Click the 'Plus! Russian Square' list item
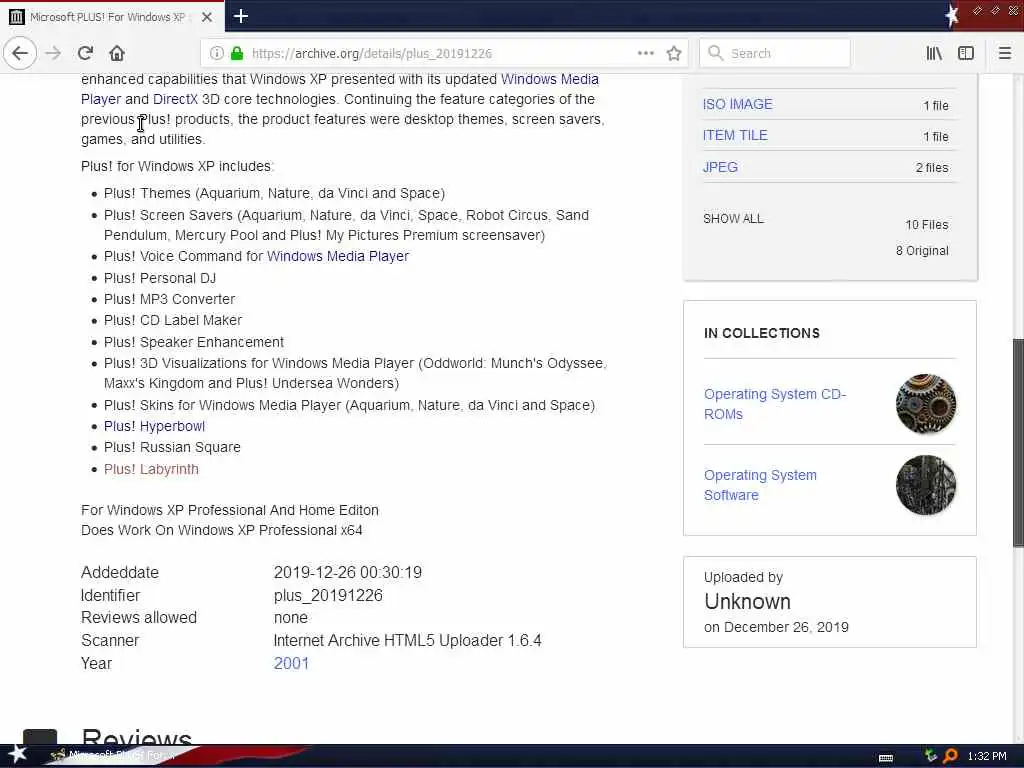This screenshot has height=768, width=1024. [x=172, y=447]
